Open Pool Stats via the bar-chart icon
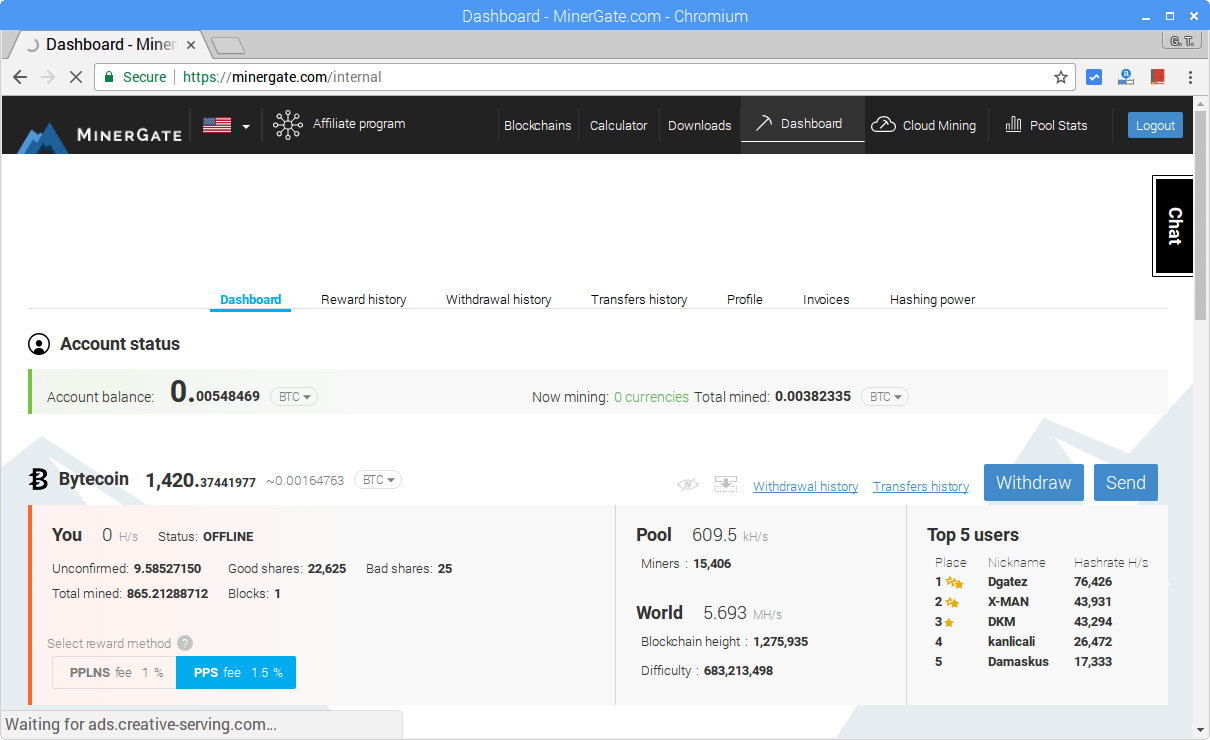The image size is (1210, 740). pos(1013,124)
